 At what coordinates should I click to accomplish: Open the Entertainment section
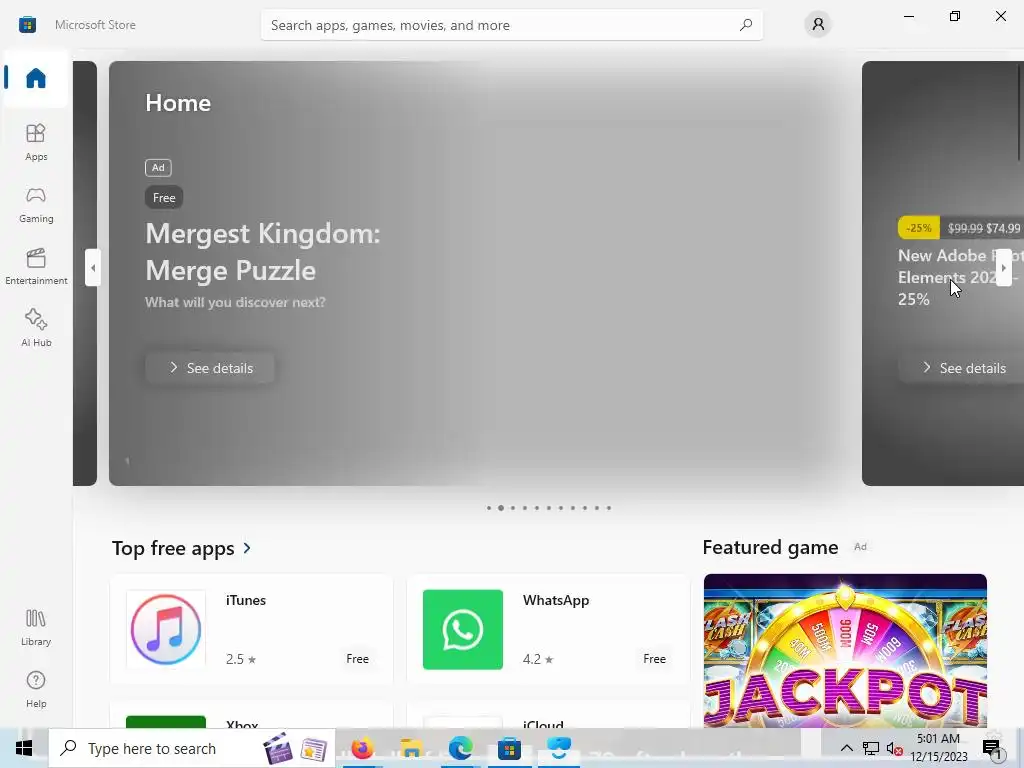tap(36, 266)
